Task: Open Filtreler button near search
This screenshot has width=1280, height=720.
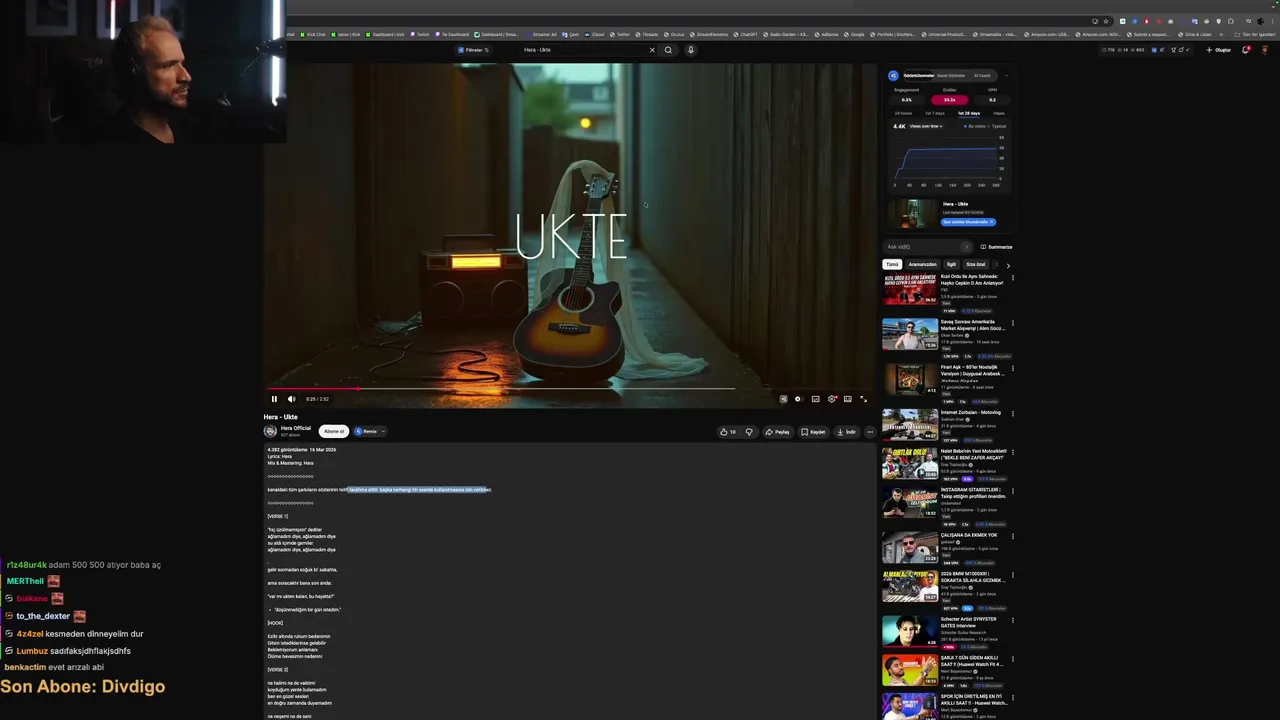Action: coord(473,50)
